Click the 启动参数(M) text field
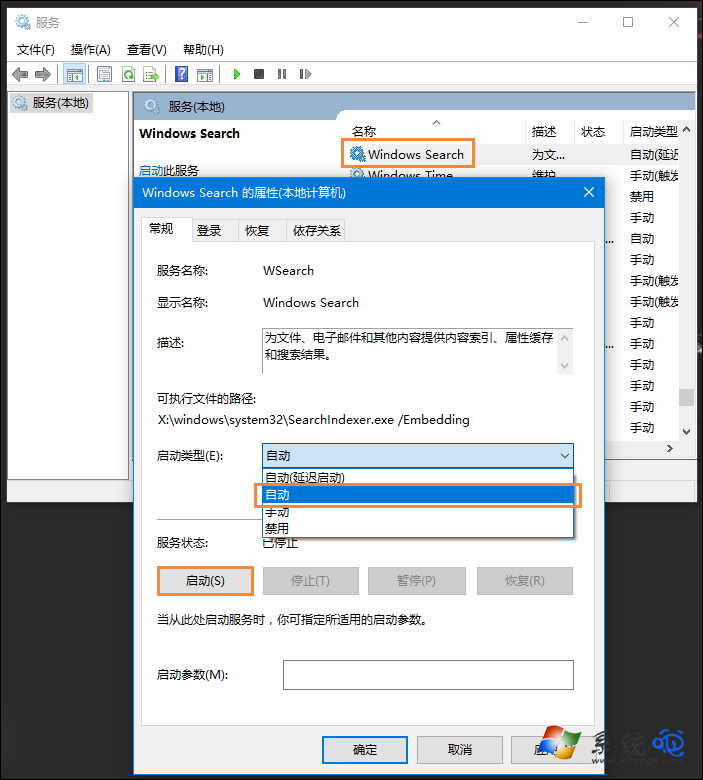703x780 pixels. click(x=428, y=675)
